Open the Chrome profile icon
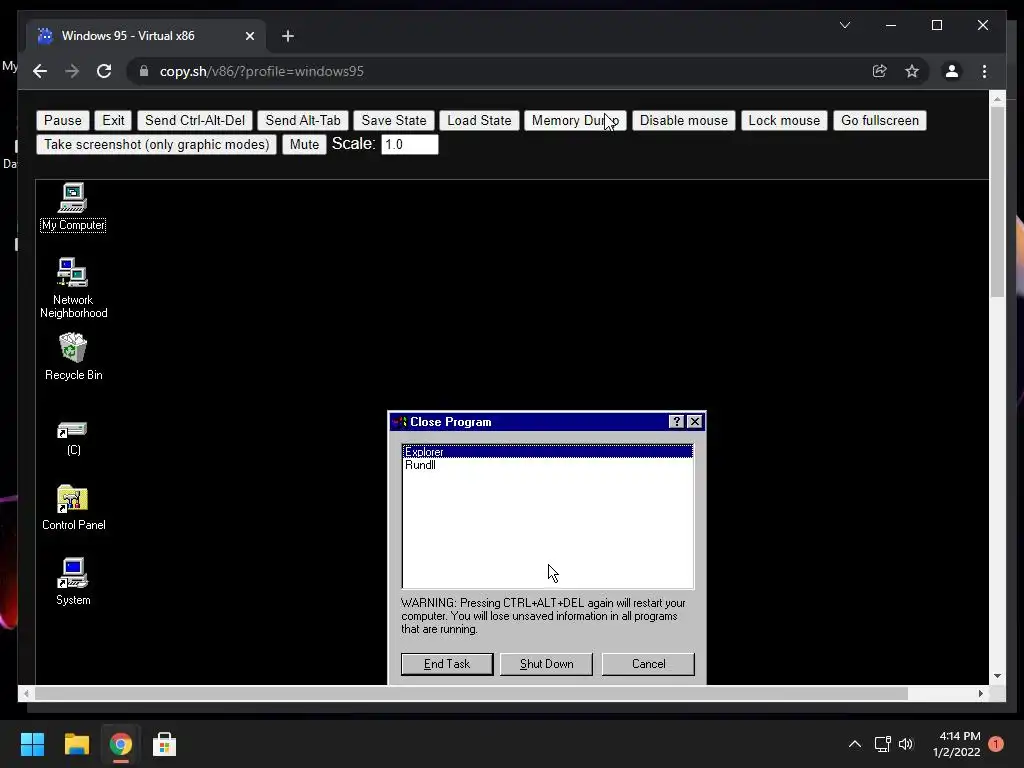The height and width of the screenshot is (768, 1024). click(x=952, y=71)
